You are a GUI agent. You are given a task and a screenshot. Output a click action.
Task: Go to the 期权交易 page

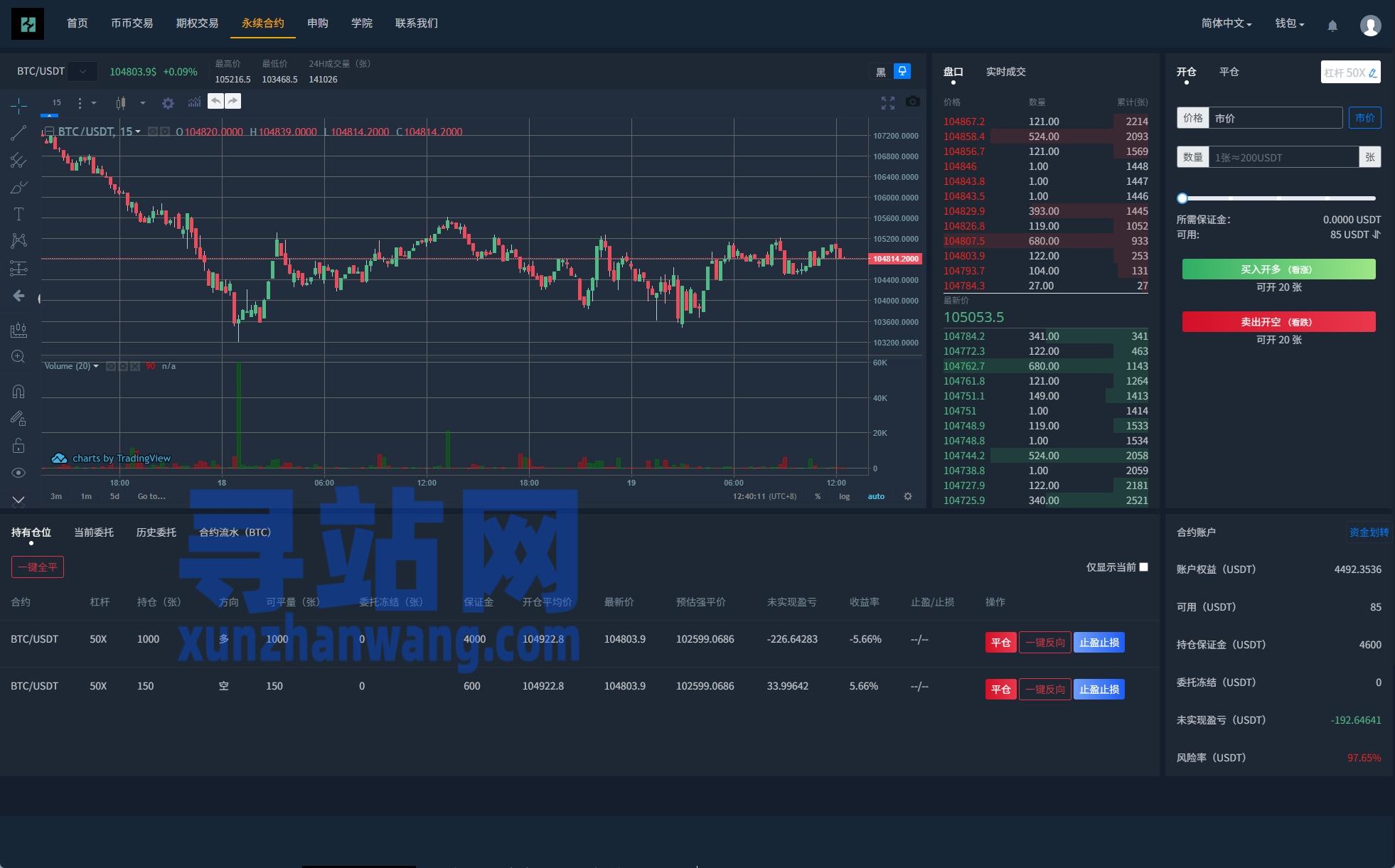coord(198,23)
